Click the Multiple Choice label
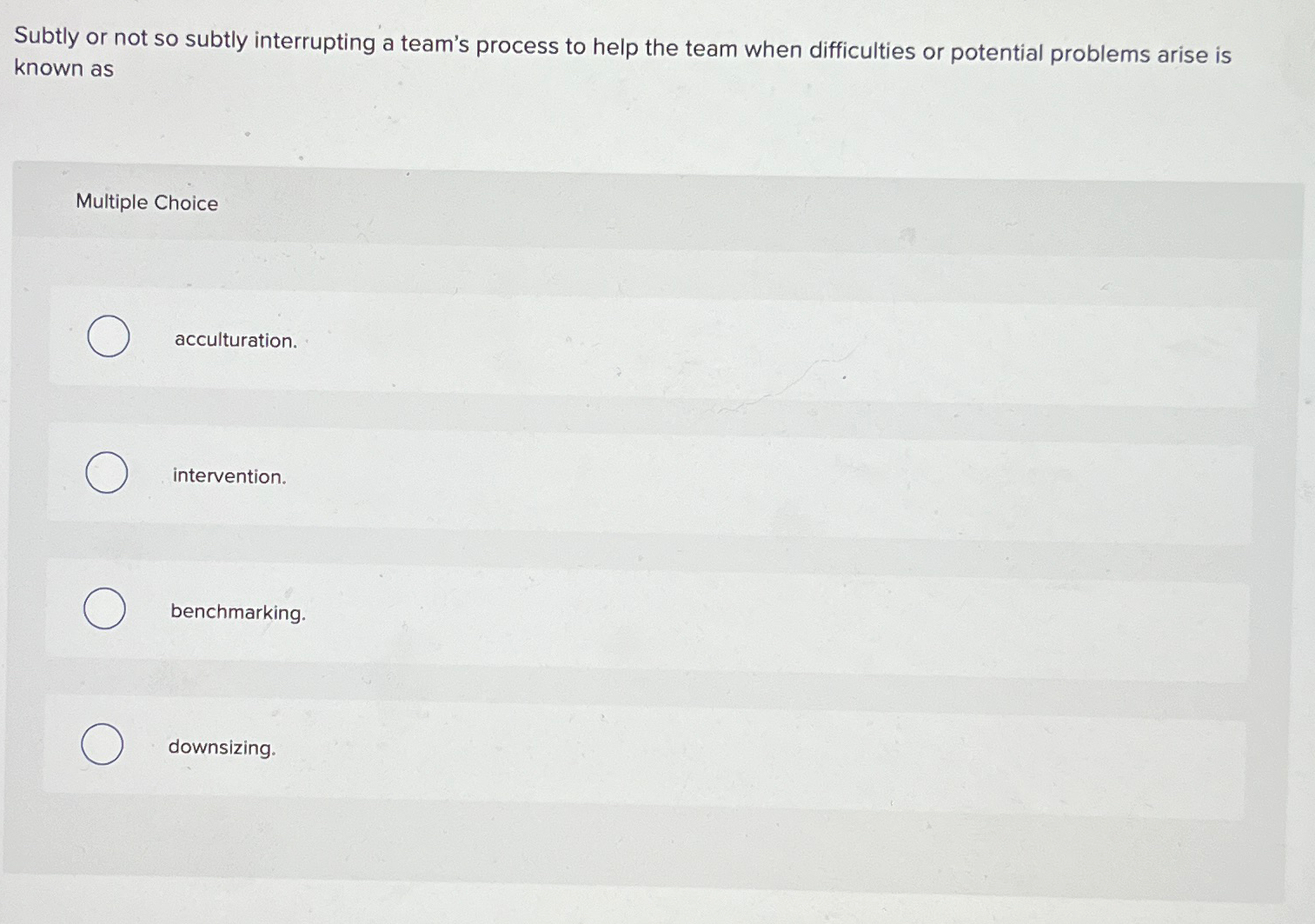 [146, 203]
